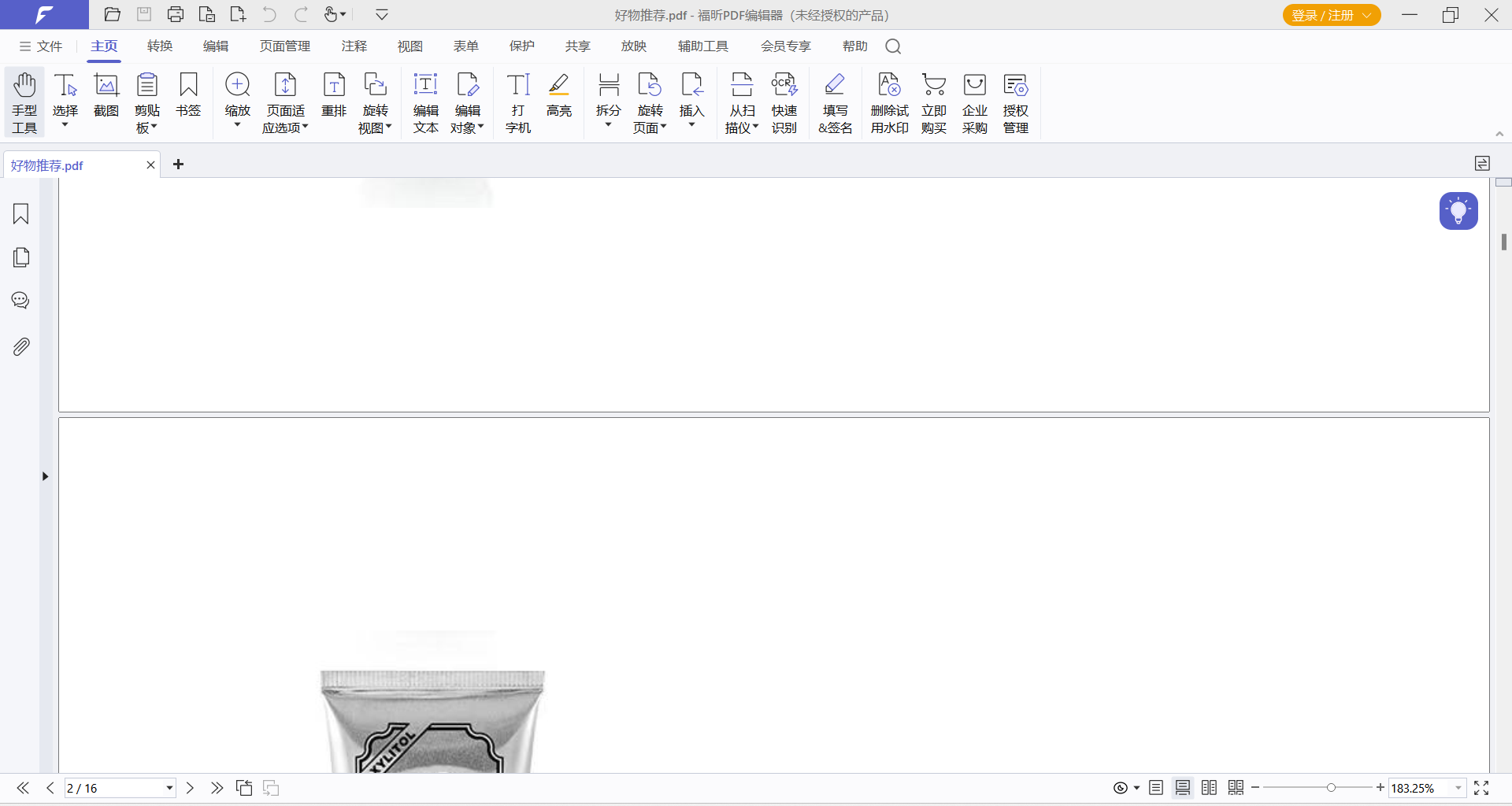Image resolution: width=1512 pixels, height=806 pixels.
Task: Open the Bookmarks side panel
Action: 21,214
